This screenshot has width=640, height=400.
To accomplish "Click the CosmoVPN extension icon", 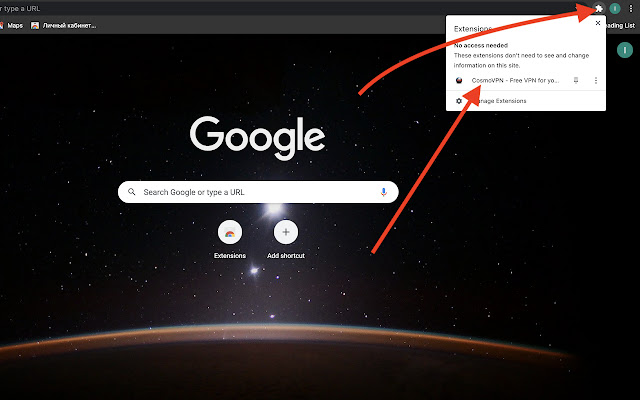I will click(x=459, y=80).
